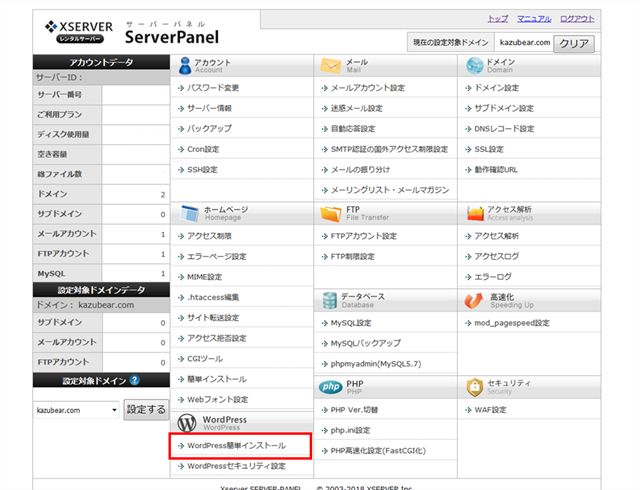Screen dimensions: 640x490
Task: Open DNSレコード設定
Action: (x=504, y=128)
